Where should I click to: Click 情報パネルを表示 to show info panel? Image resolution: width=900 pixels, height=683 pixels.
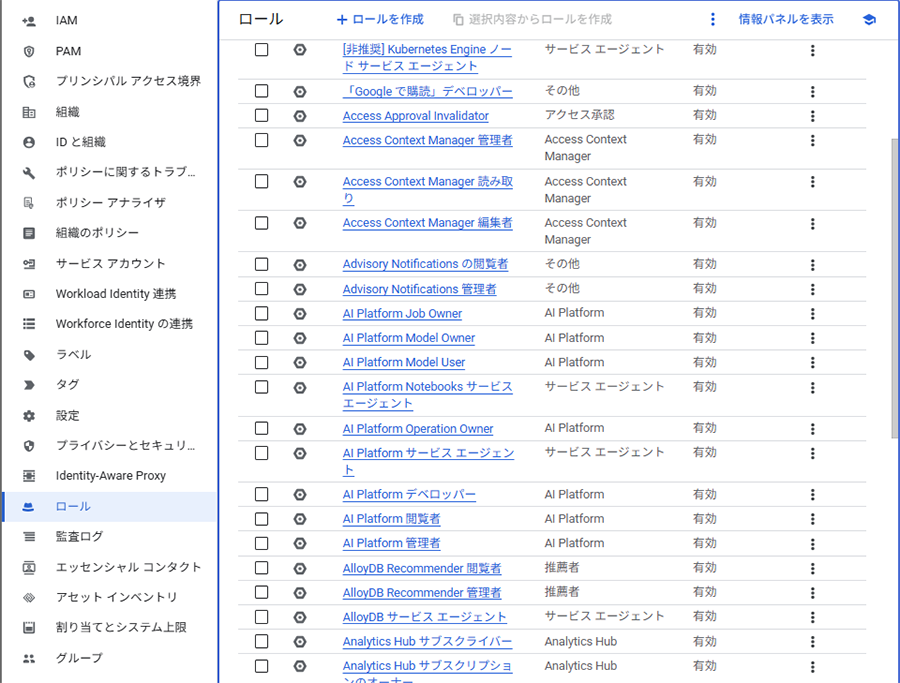coord(785,19)
